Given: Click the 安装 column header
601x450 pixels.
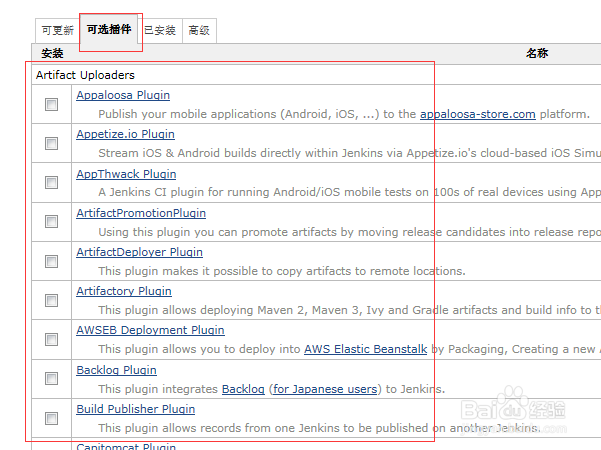Looking at the screenshot, I should (52, 53).
